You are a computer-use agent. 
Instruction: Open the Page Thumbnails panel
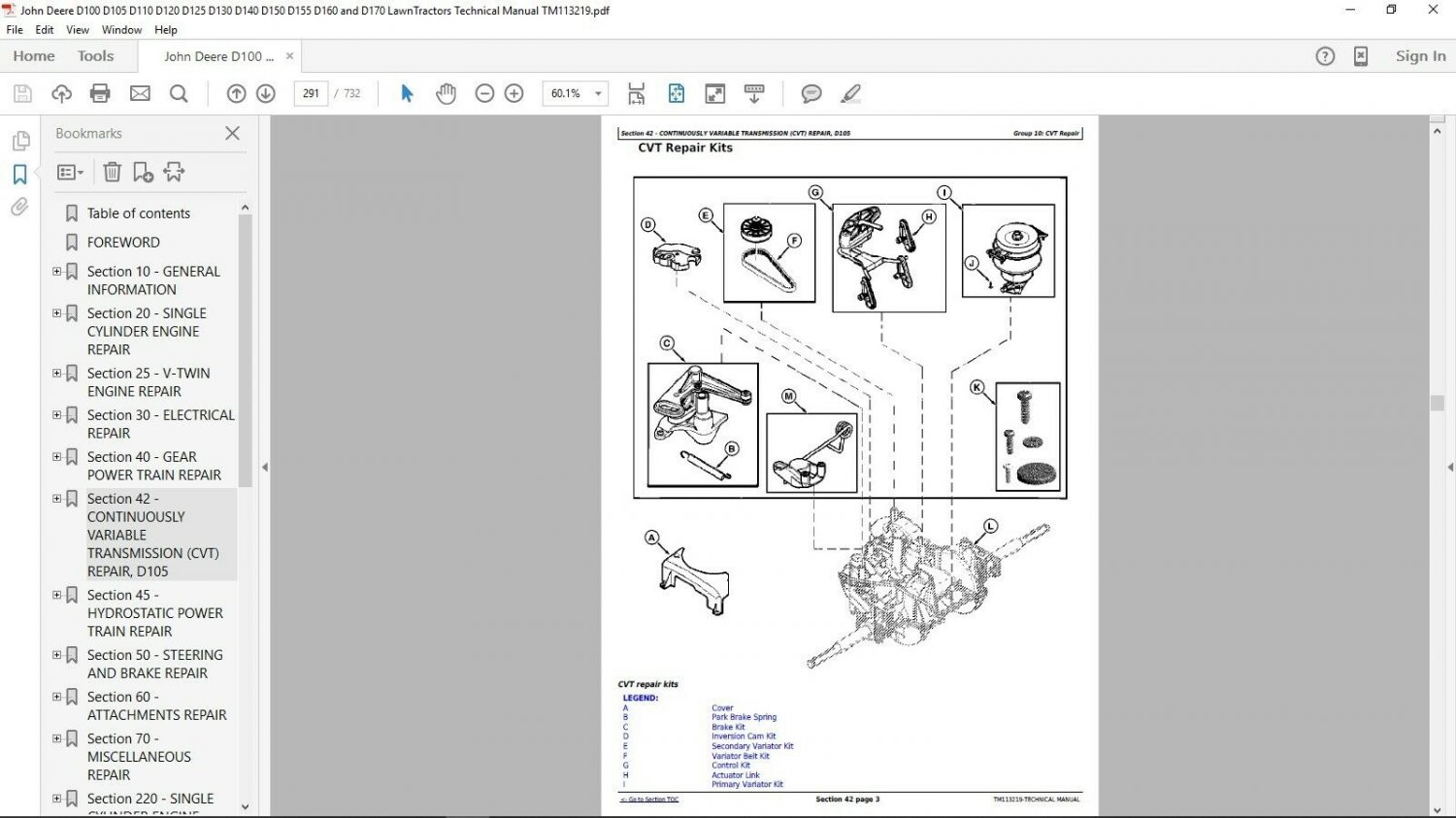tap(19, 141)
